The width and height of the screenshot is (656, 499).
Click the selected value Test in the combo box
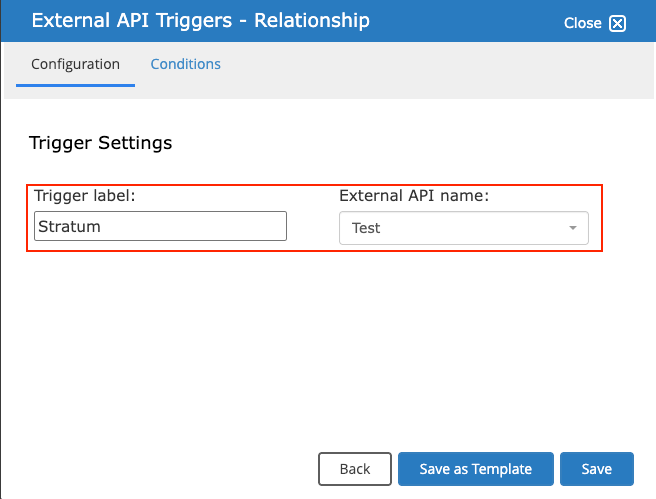(366, 228)
